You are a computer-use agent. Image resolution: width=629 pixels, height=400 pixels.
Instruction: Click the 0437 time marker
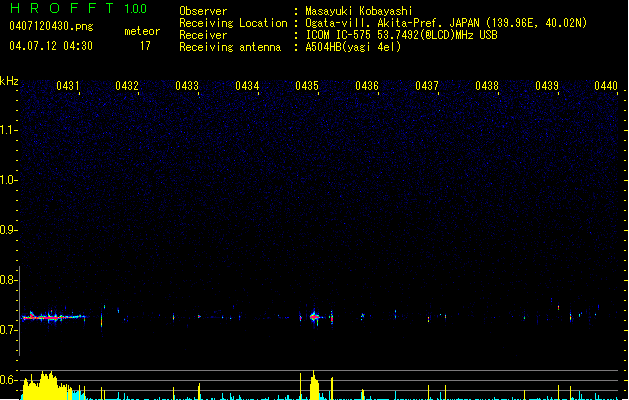tap(427, 86)
